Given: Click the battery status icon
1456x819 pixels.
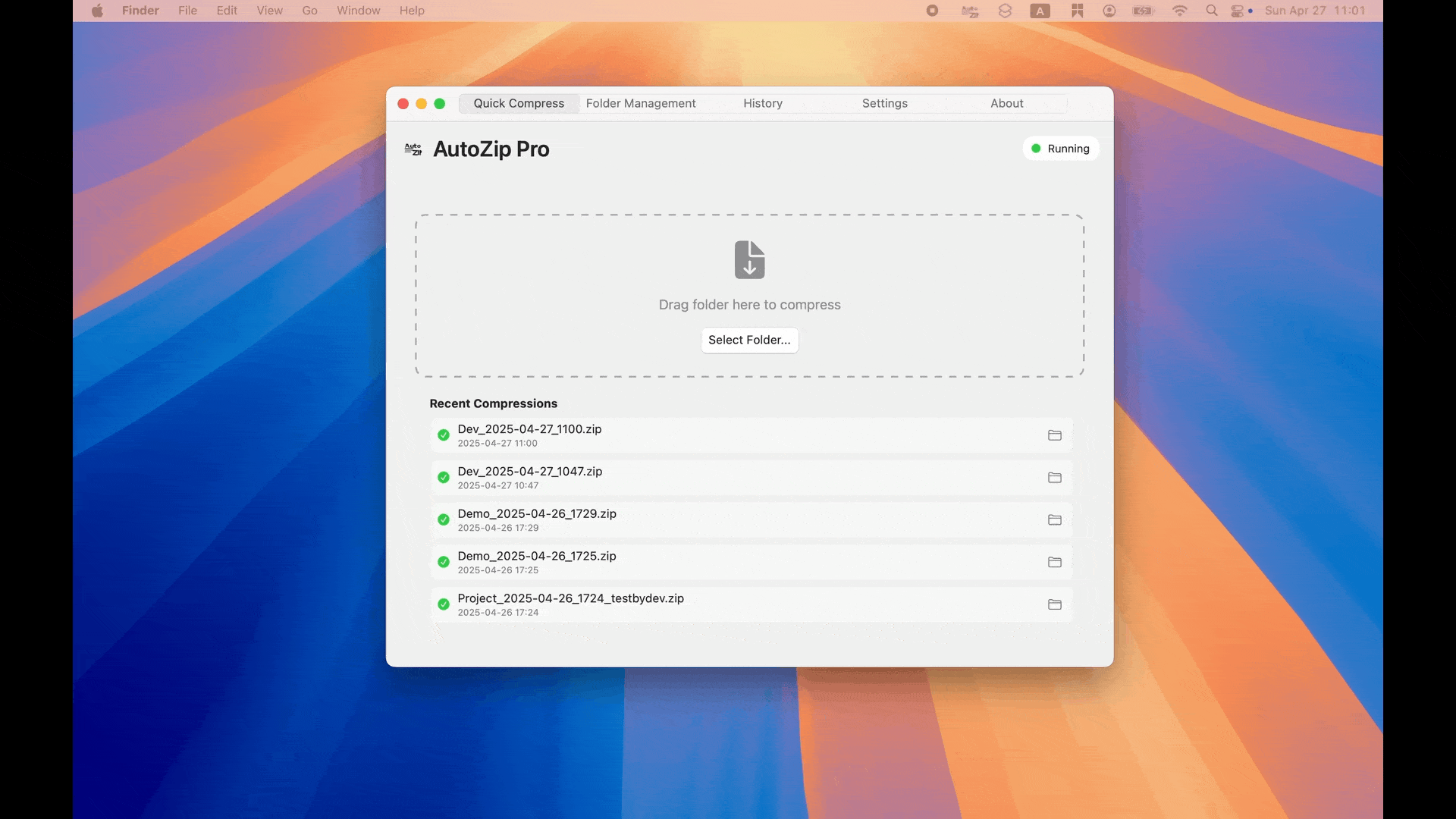Looking at the screenshot, I should [1143, 11].
